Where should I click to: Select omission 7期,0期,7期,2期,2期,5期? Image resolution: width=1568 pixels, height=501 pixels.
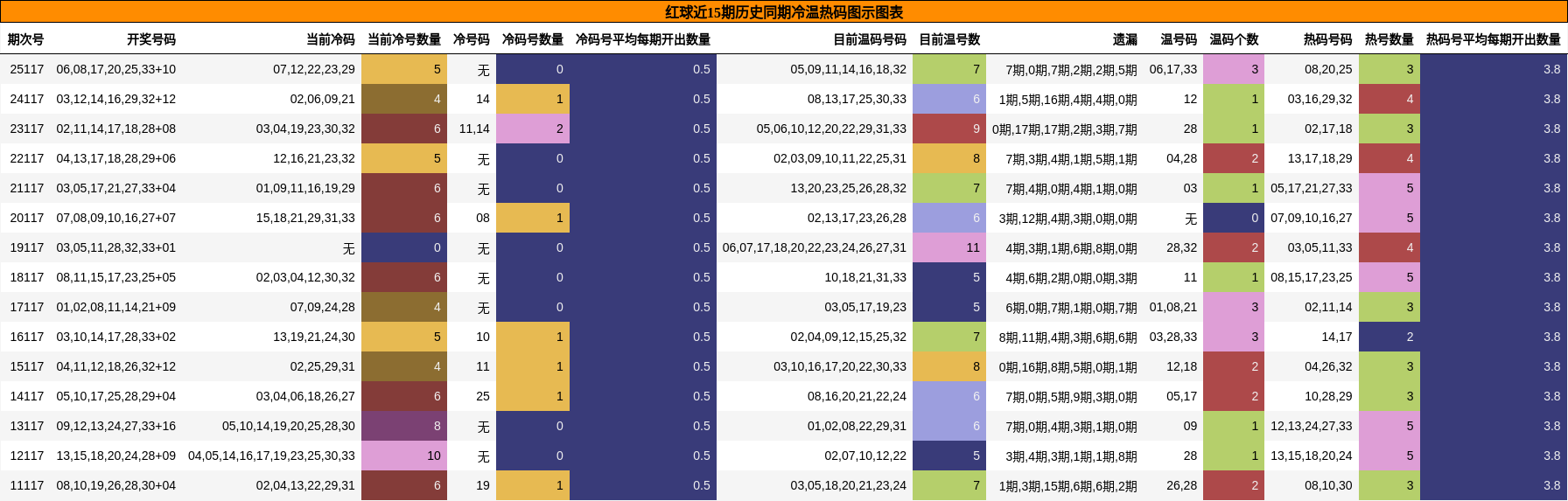(x=1072, y=69)
